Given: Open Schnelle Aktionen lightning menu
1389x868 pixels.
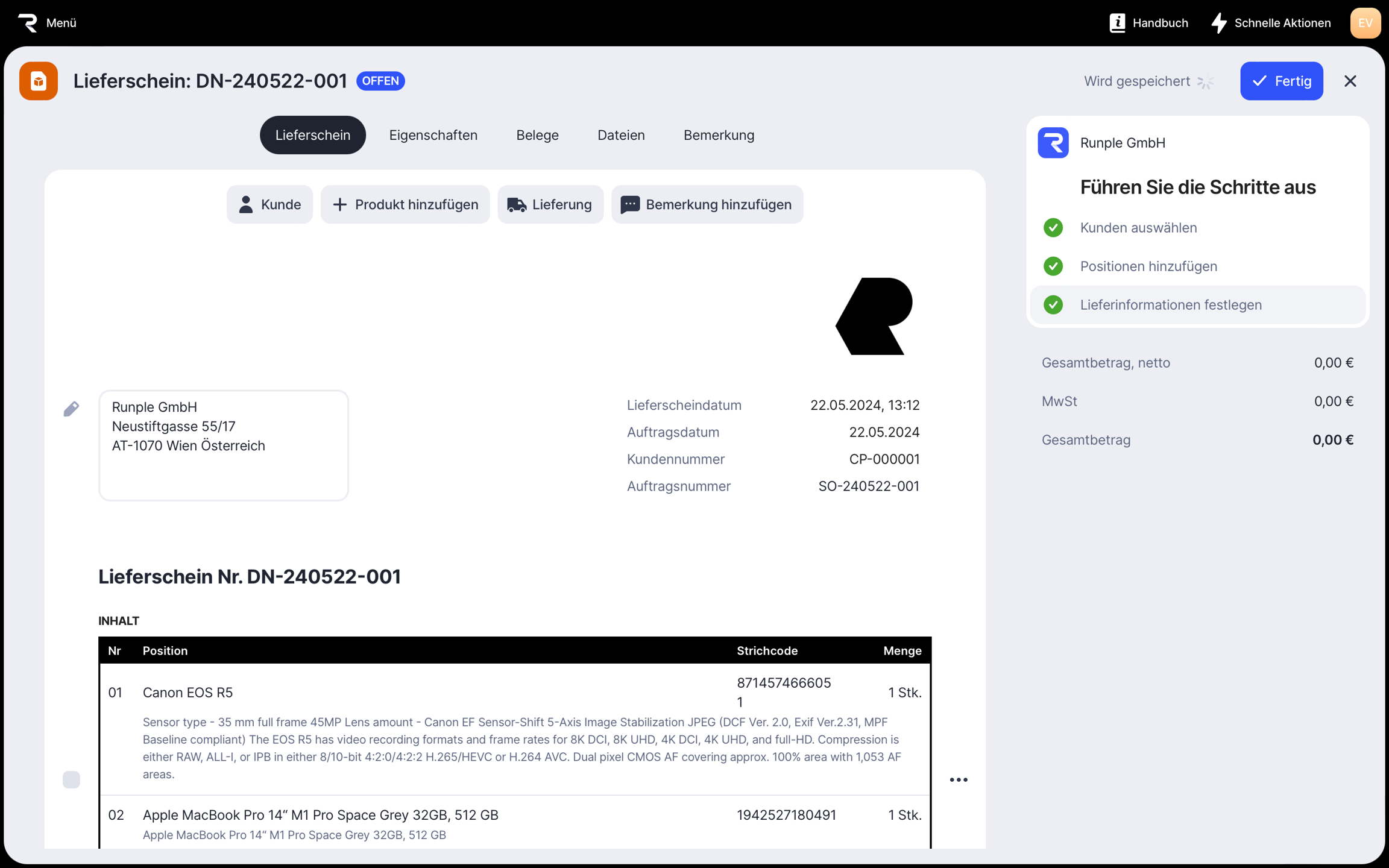Looking at the screenshot, I should coord(1219,23).
